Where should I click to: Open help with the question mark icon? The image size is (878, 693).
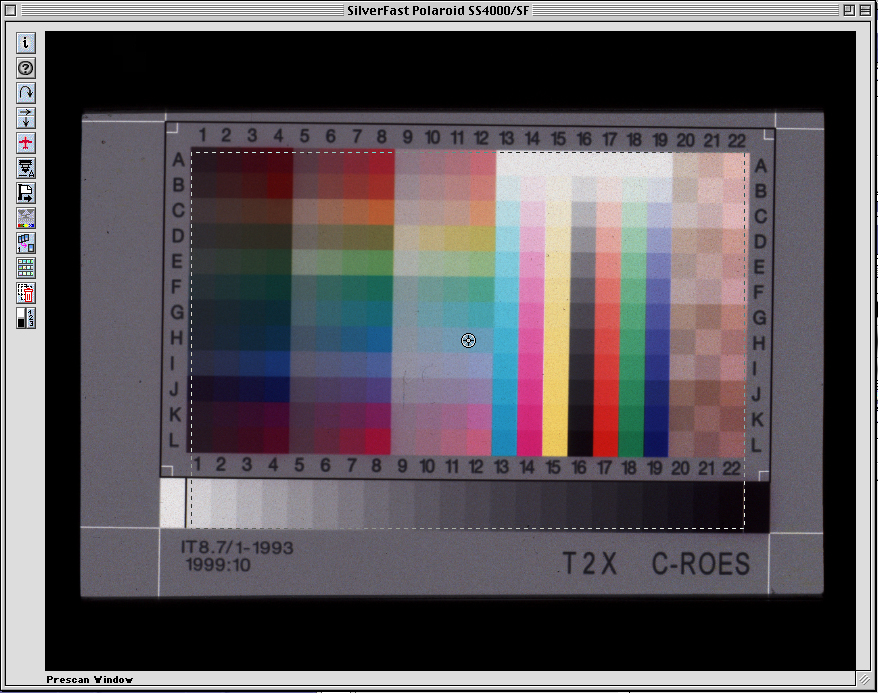coord(26,68)
